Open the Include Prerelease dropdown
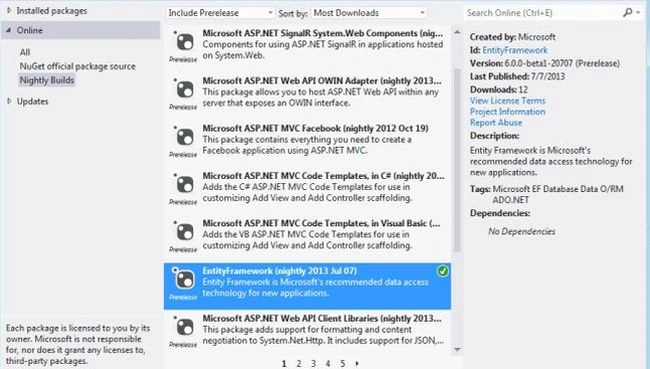 221,13
